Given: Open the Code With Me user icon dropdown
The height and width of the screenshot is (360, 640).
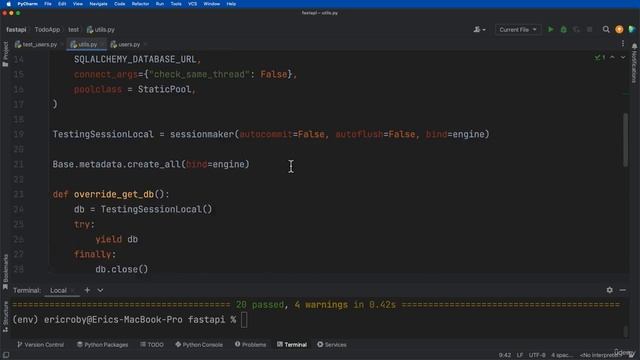Looking at the screenshot, I should click(479, 29).
